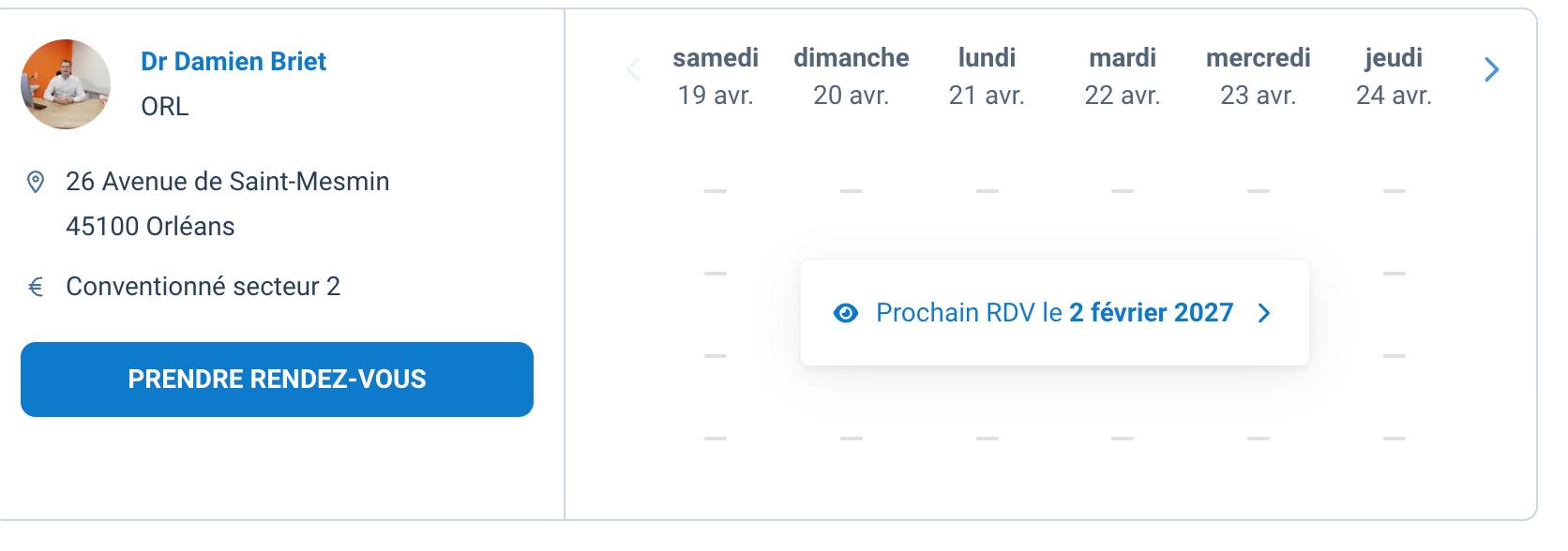The height and width of the screenshot is (551, 1568).
Task: Open Dr Damien Briet's profile photo
Action: [x=66, y=84]
